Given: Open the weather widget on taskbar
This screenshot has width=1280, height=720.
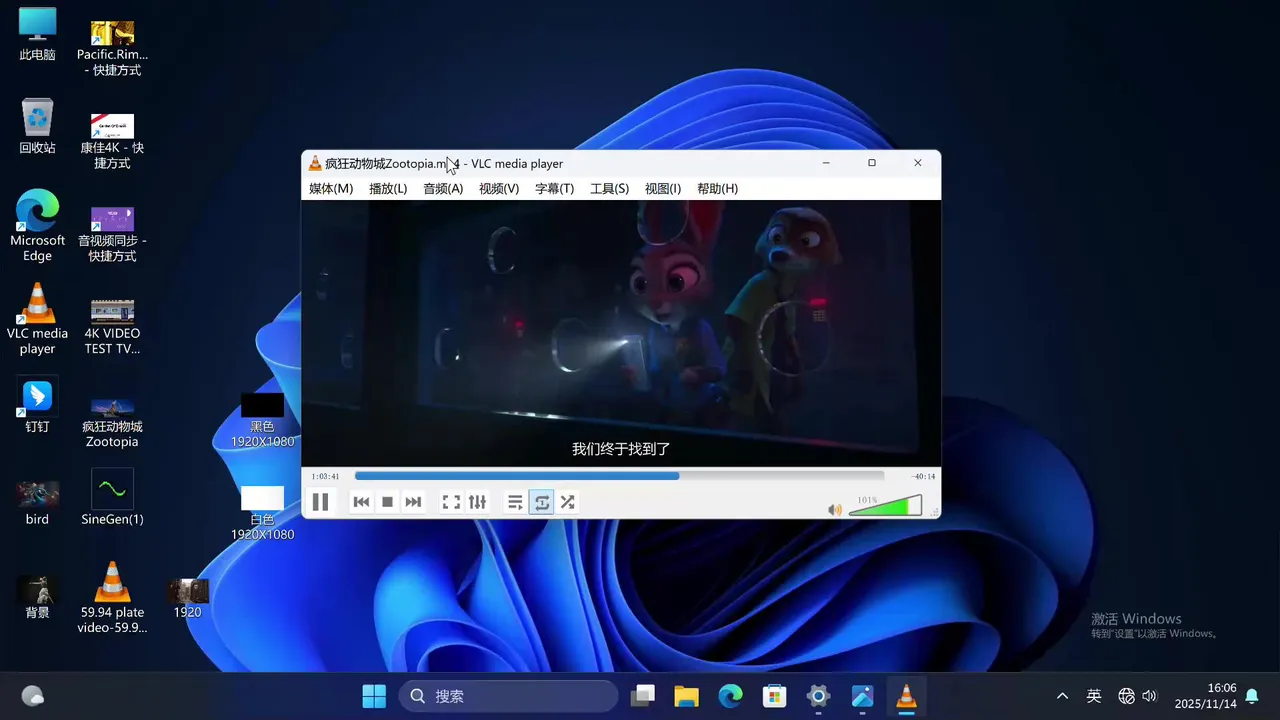Looking at the screenshot, I should click(x=33, y=696).
